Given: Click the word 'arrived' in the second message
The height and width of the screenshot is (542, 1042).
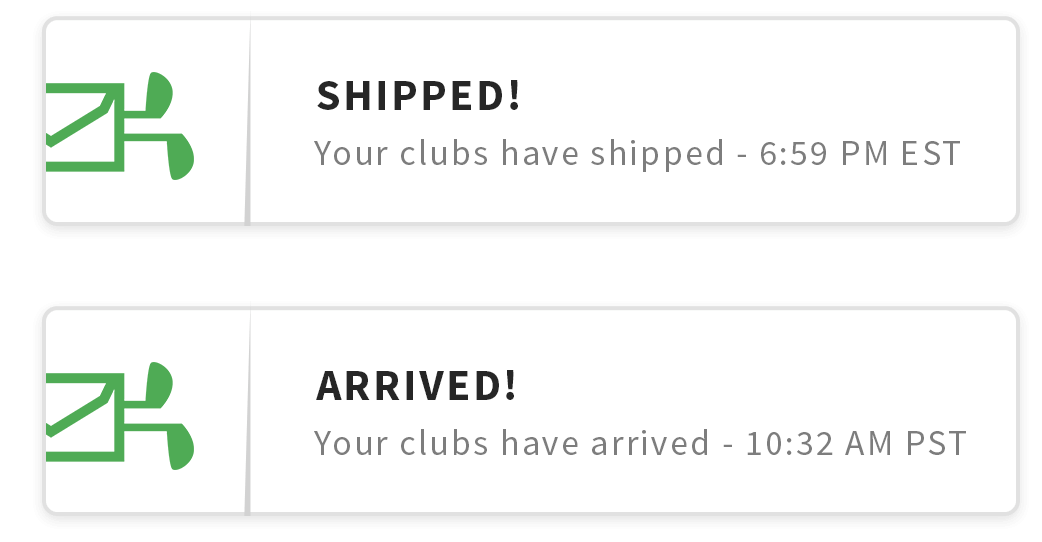Looking at the screenshot, I should click(x=650, y=444).
